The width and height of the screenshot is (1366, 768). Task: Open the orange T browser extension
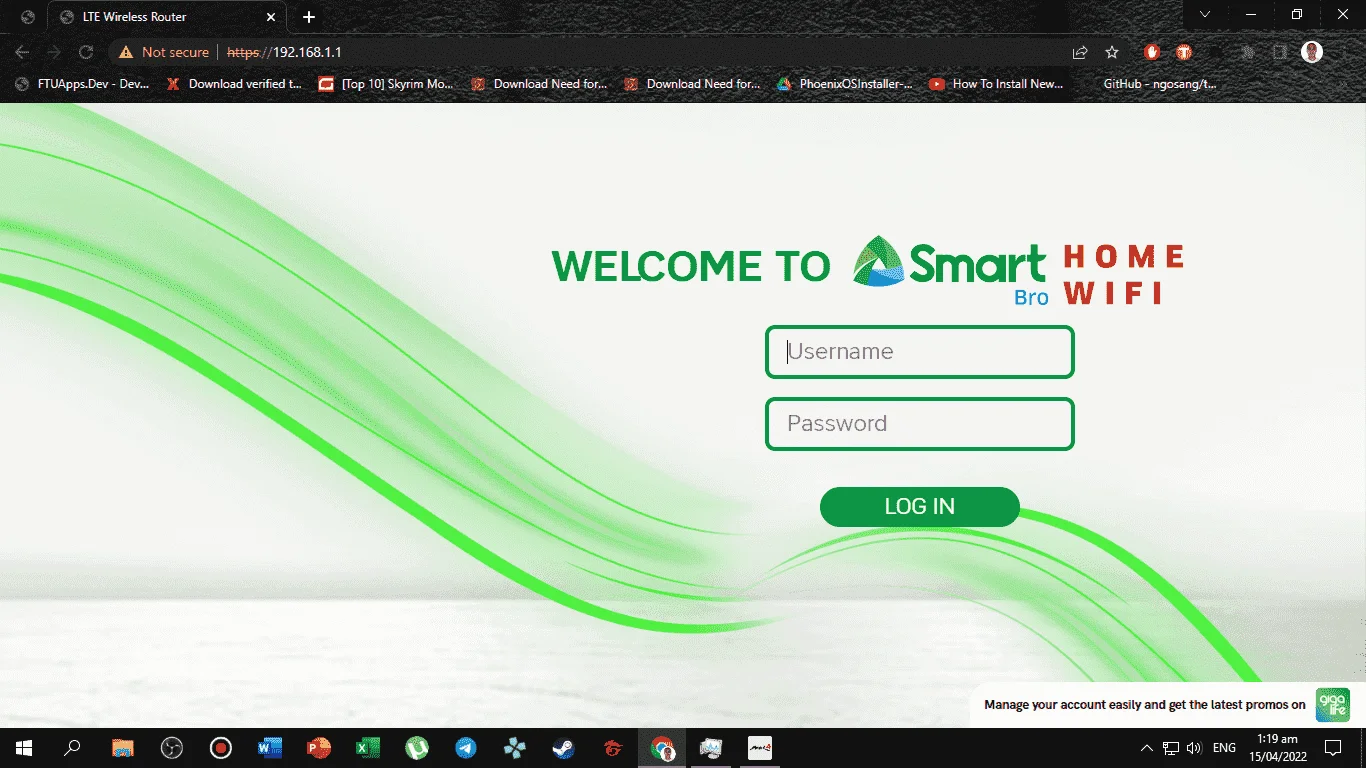pos(1184,52)
